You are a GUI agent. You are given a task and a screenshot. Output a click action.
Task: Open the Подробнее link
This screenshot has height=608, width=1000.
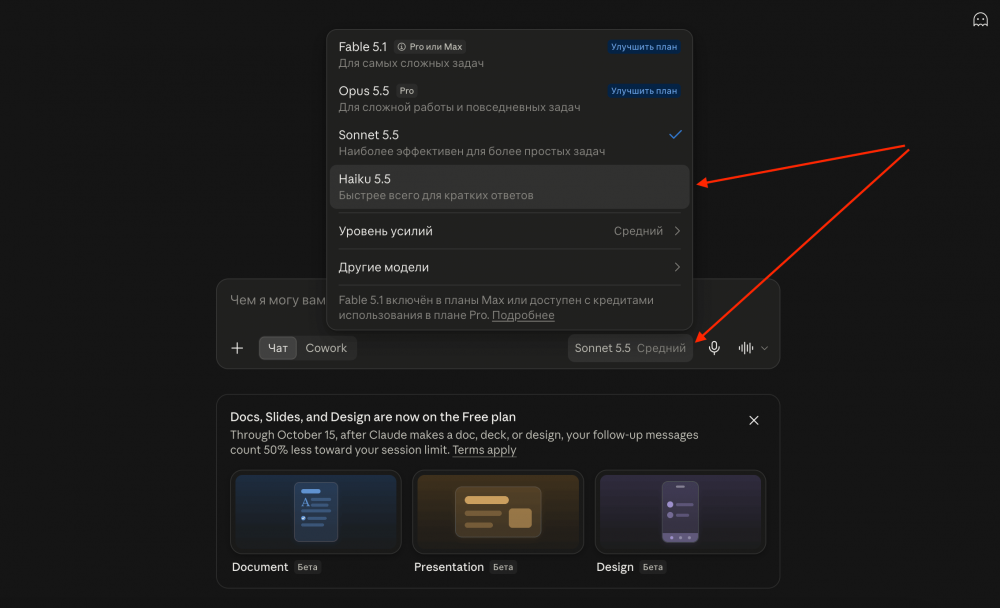click(523, 315)
